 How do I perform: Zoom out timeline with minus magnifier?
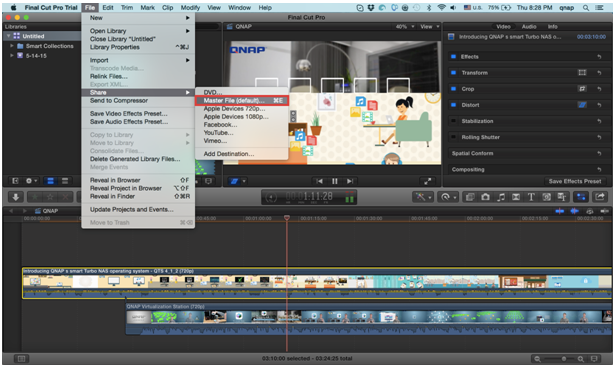coord(537,359)
